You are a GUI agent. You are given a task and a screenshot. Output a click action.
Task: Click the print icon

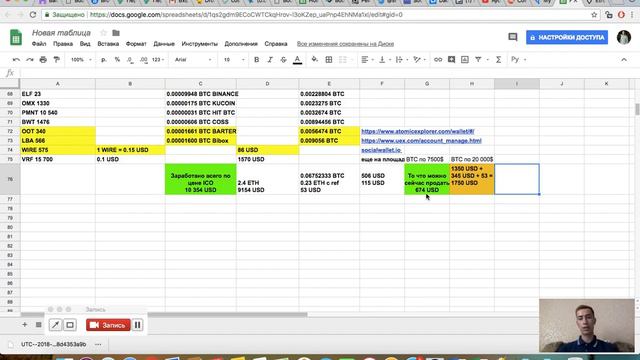pyautogui.click(x=43, y=60)
